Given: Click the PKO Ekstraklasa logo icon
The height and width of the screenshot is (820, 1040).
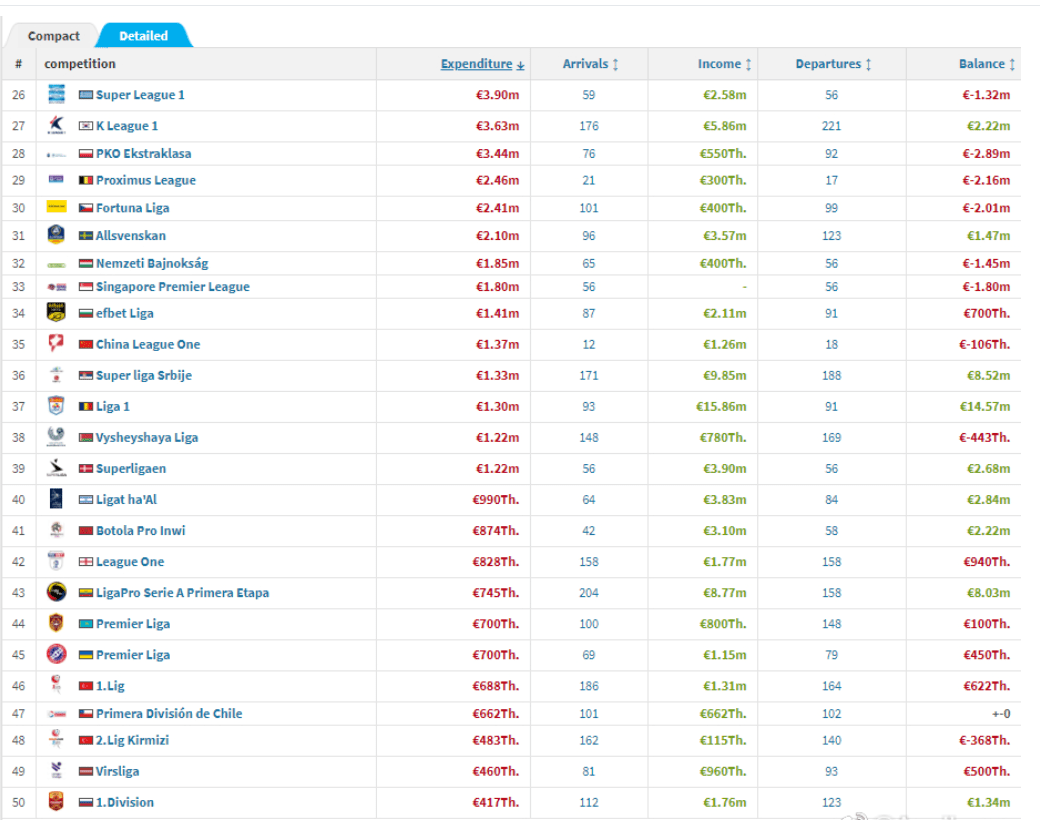Looking at the screenshot, I should click(56, 155).
